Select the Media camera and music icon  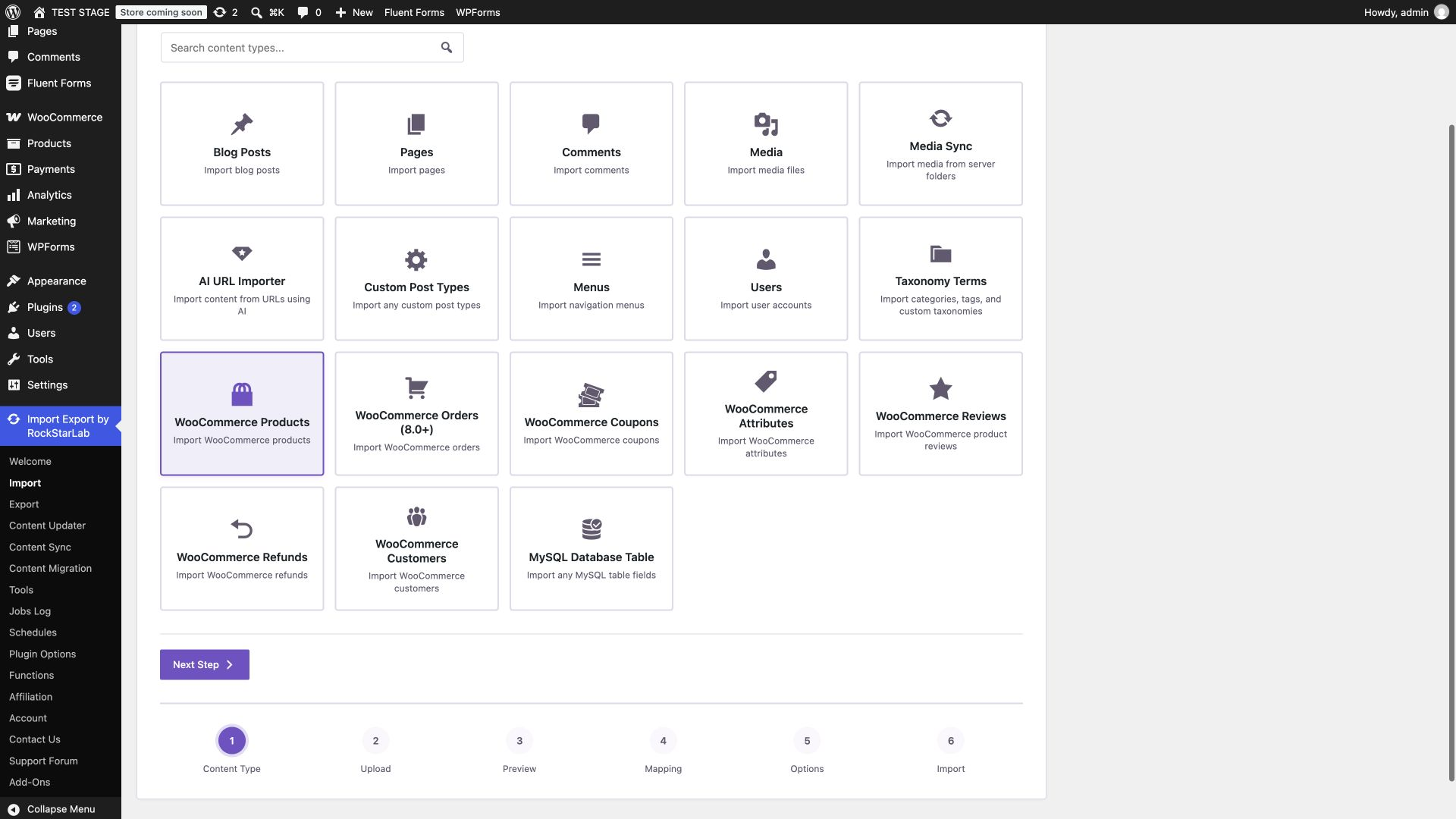(x=766, y=124)
